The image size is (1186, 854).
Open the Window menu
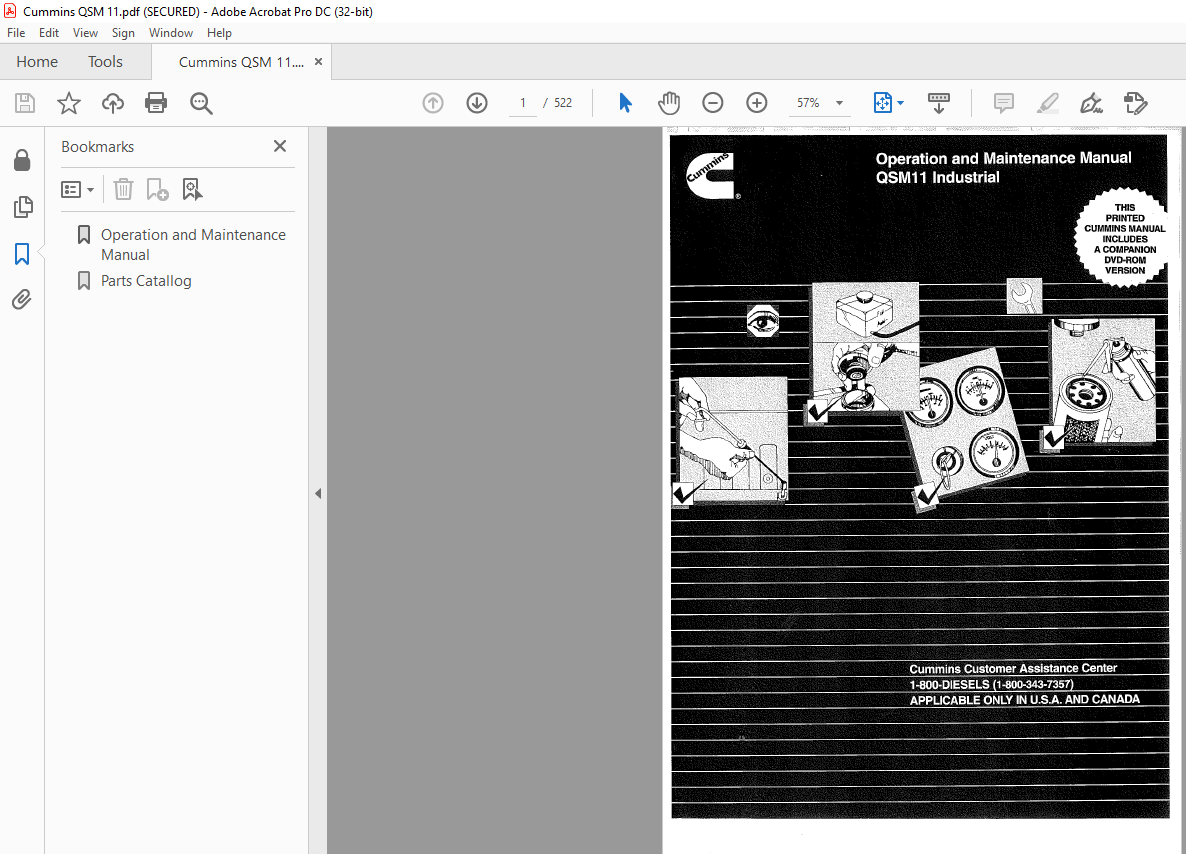[x=171, y=33]
